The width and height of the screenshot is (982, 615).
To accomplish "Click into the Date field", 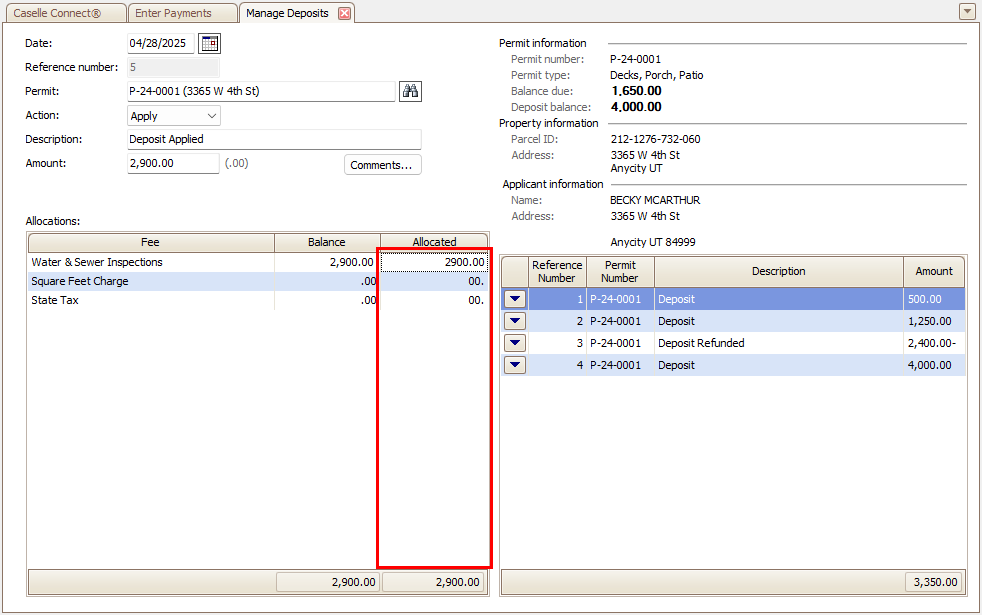I will coord(160,43).
